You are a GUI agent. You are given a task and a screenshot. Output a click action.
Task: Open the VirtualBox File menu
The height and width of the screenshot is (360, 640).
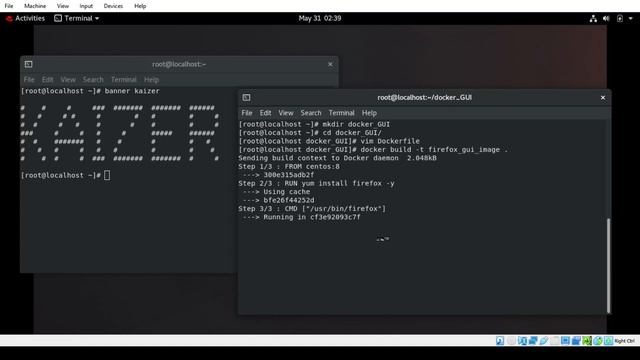click(x=9, y=6)
